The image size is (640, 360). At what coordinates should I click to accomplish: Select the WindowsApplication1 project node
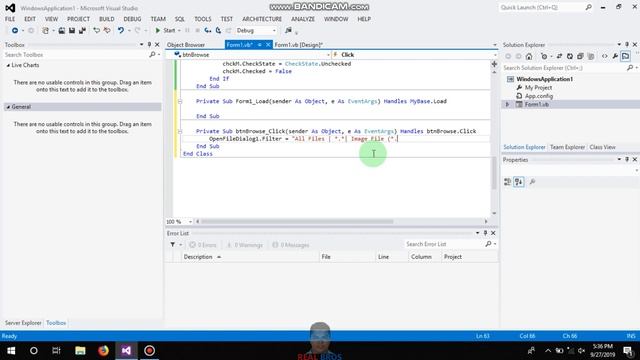pyautogui.click(x=544, y=79)
